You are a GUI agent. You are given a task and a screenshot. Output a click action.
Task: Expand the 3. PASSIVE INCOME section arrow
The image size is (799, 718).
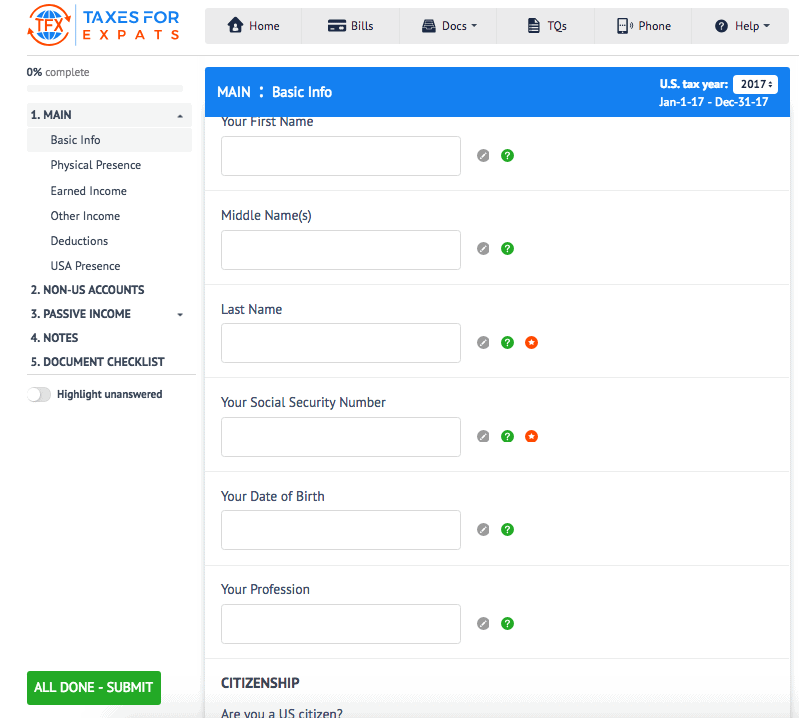[180, 314]
